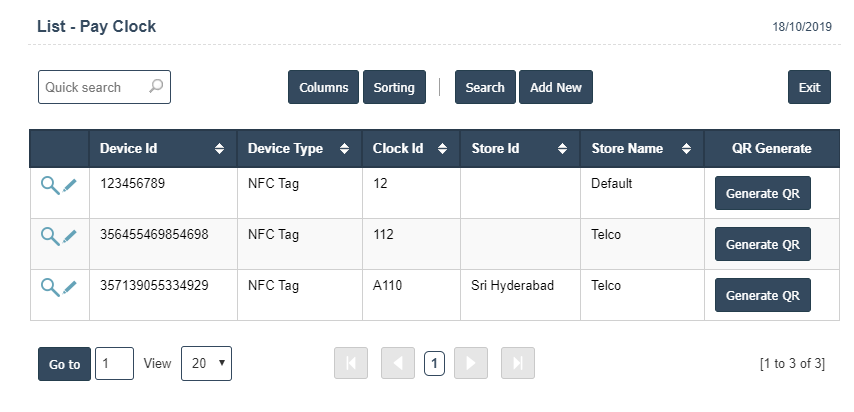
Task: Click the quick search magnifier icon
Action: (156, 87)
